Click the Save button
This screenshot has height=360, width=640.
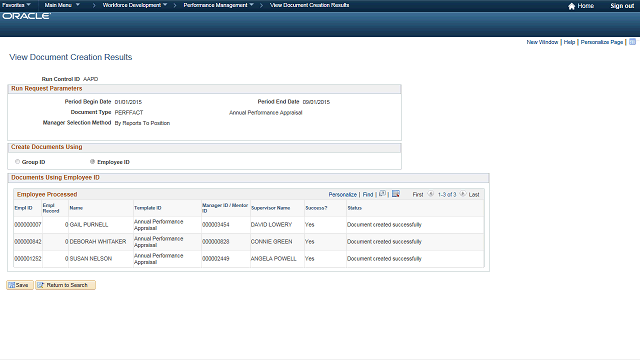tap(20, 285)
